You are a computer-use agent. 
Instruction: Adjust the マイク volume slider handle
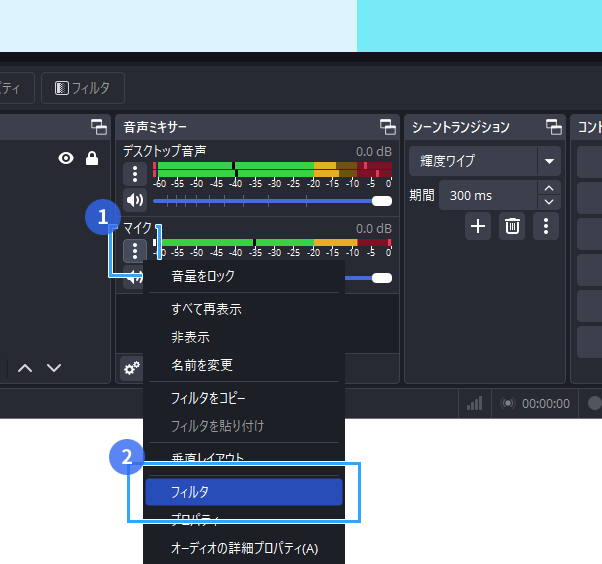point(382,278)
